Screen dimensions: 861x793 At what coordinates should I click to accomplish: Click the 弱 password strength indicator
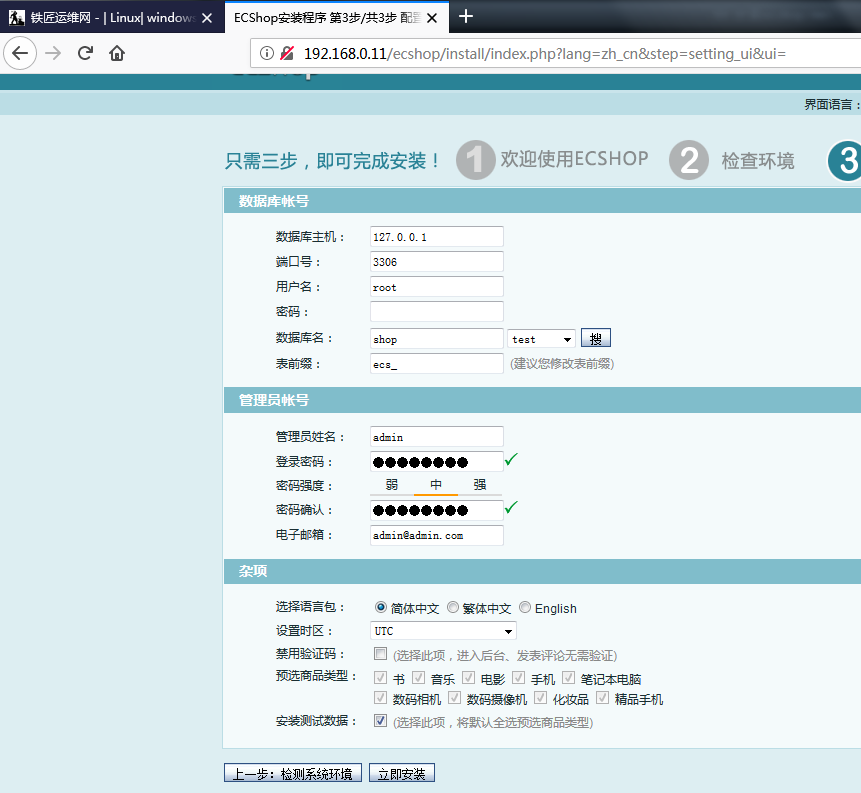(392, 484)
